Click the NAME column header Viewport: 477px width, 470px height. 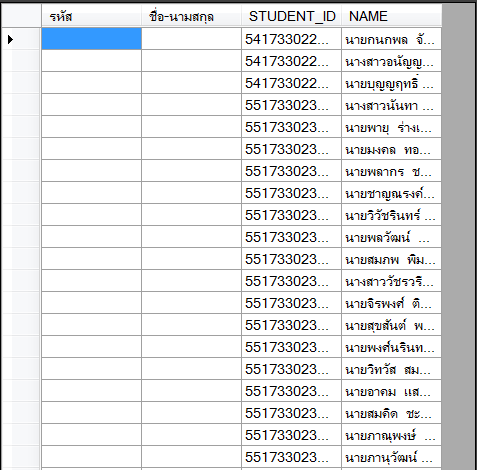pyautogui.click(x=391, y=16)
